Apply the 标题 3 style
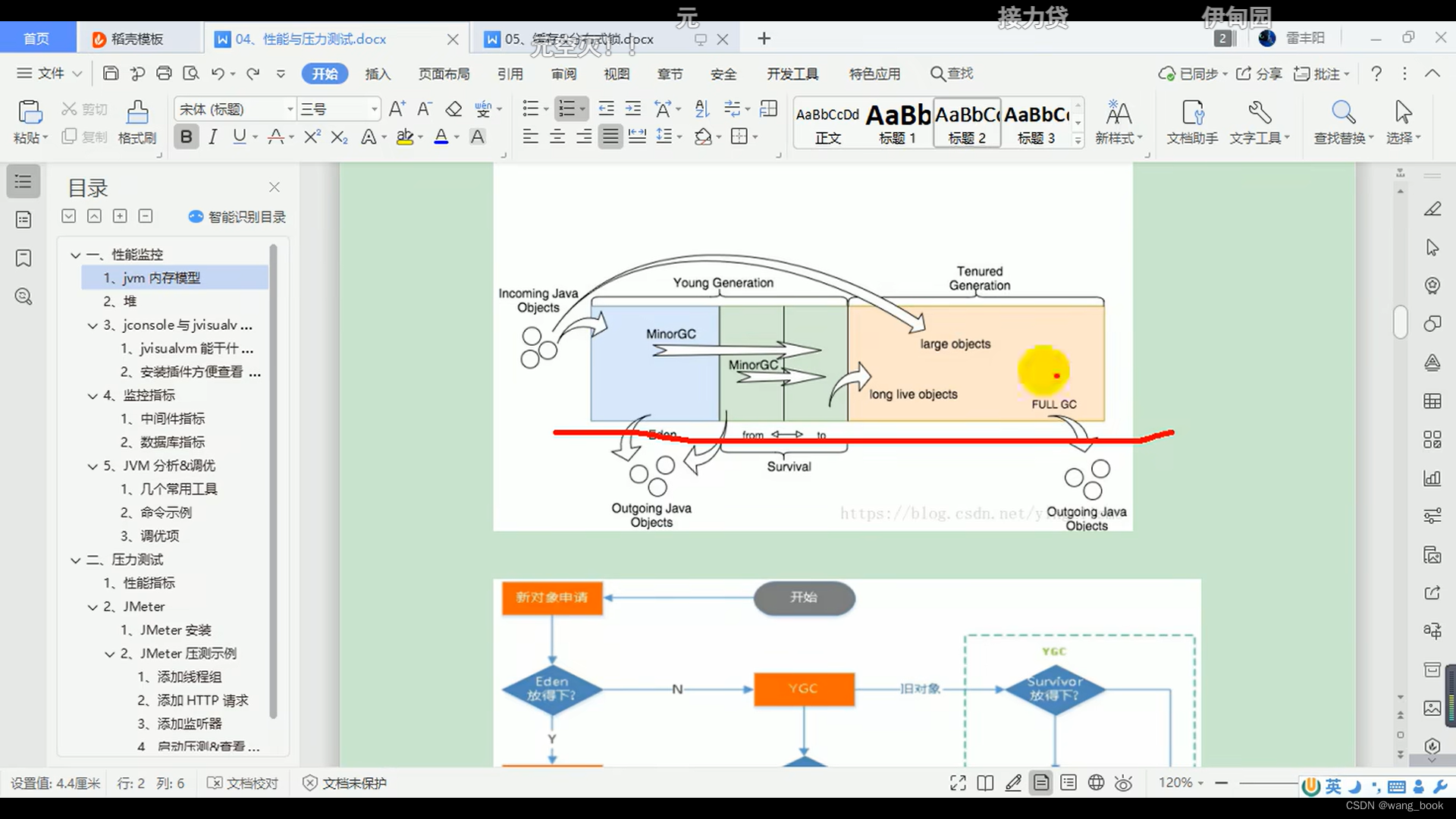 click(1036, 123)
